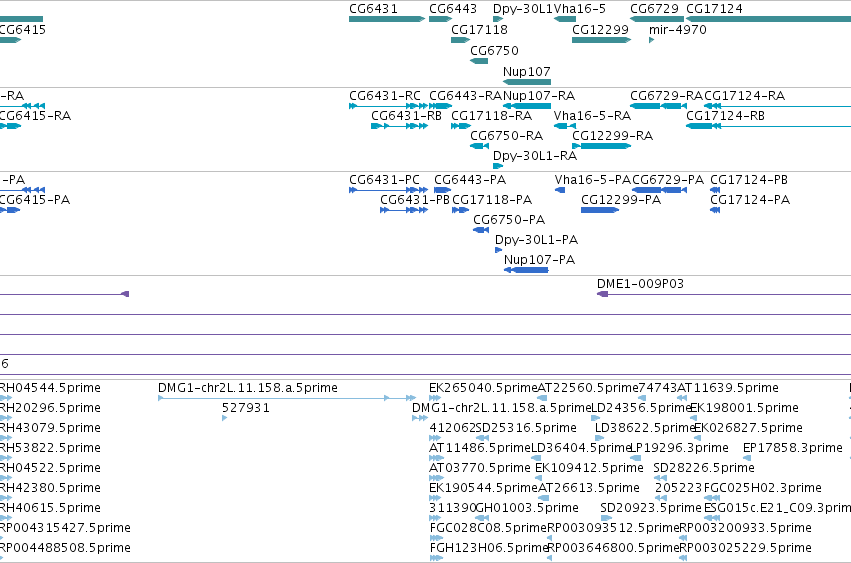
Task: Click the CG6750-PA protein label
Action: (509, 220)
